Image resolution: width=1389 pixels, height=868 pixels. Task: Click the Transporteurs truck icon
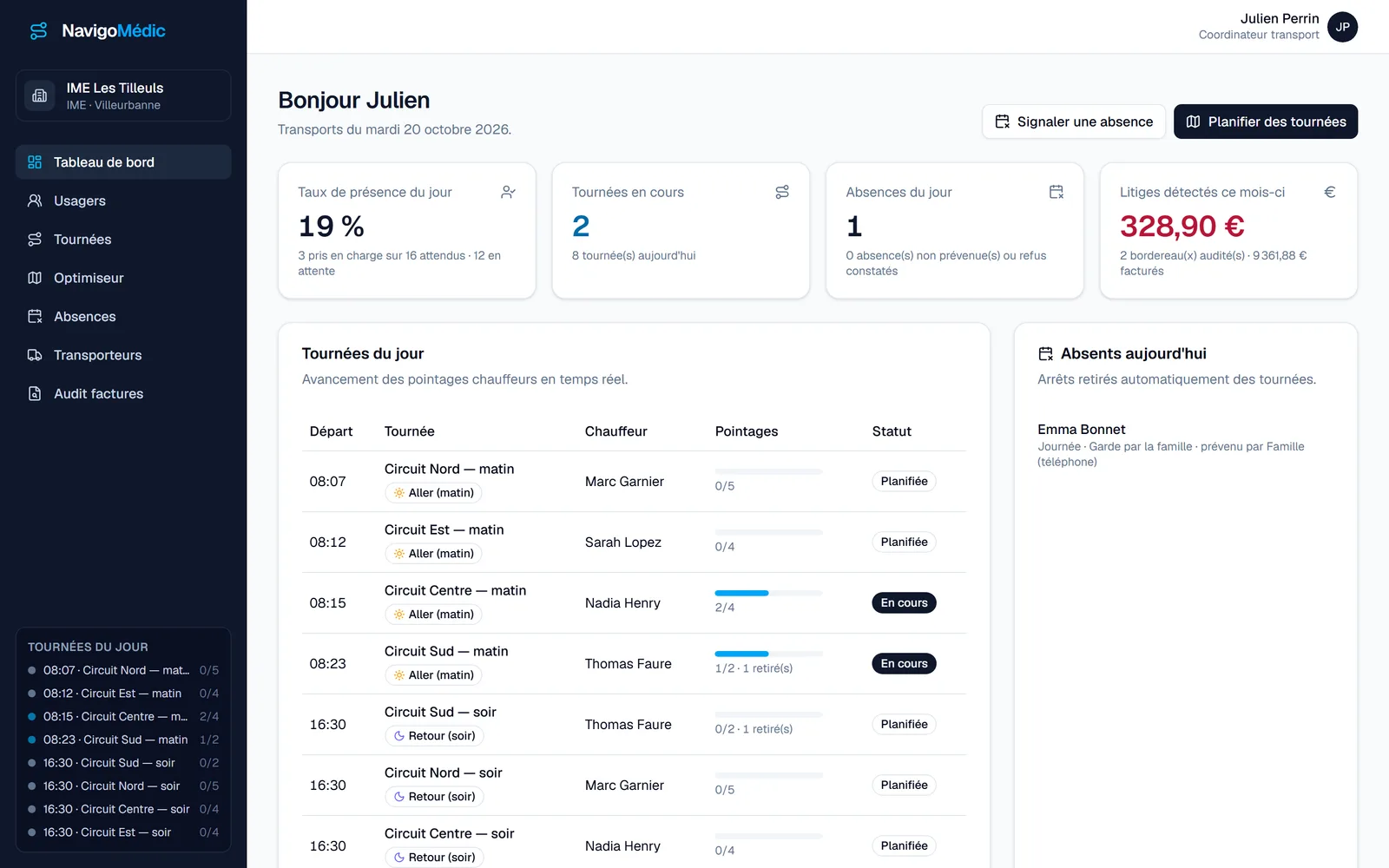pyautogui.click(x=35, y=355)
